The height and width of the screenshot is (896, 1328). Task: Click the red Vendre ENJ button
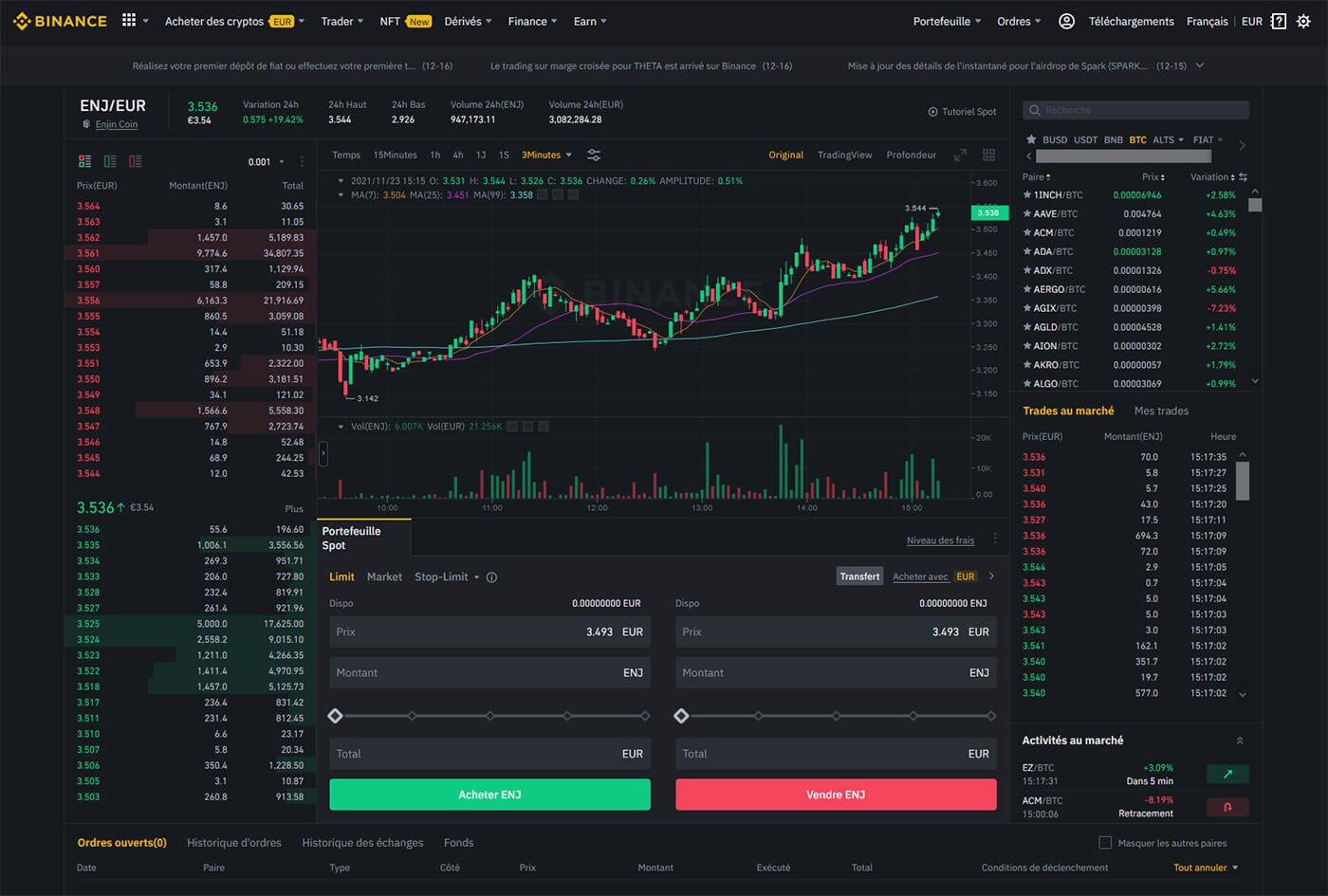tap(836, 795)
